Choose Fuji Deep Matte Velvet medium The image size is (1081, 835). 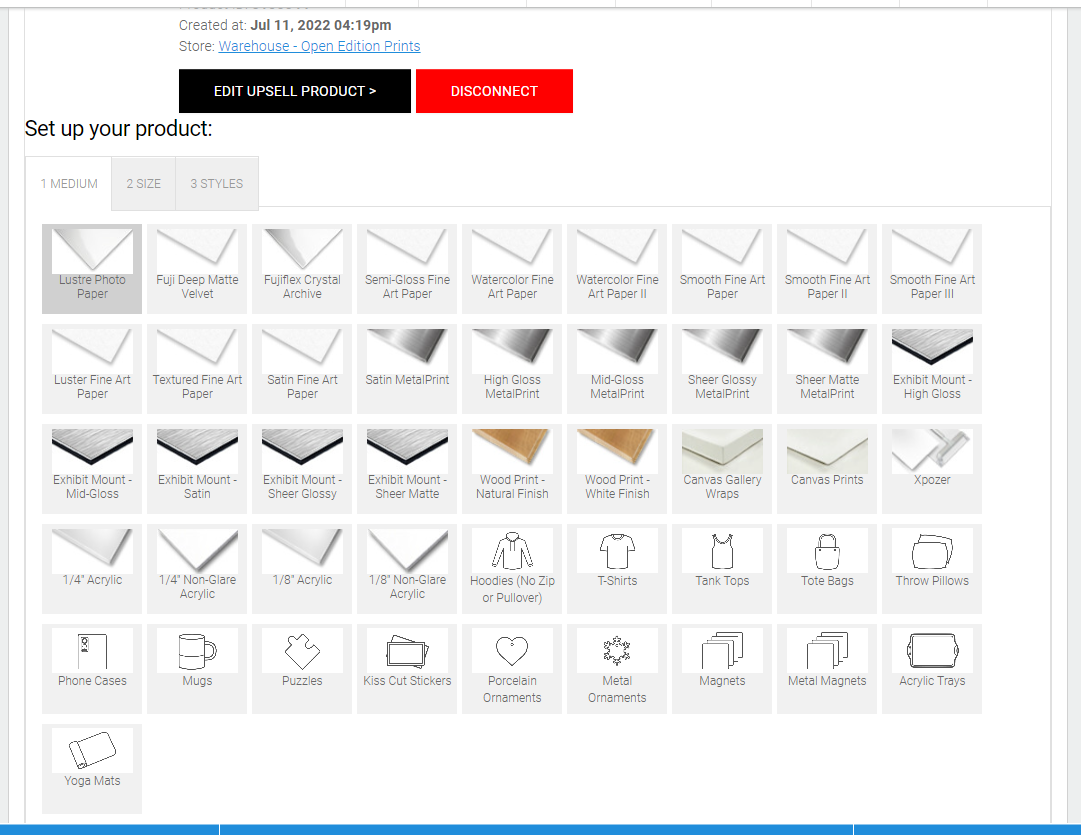197,269
